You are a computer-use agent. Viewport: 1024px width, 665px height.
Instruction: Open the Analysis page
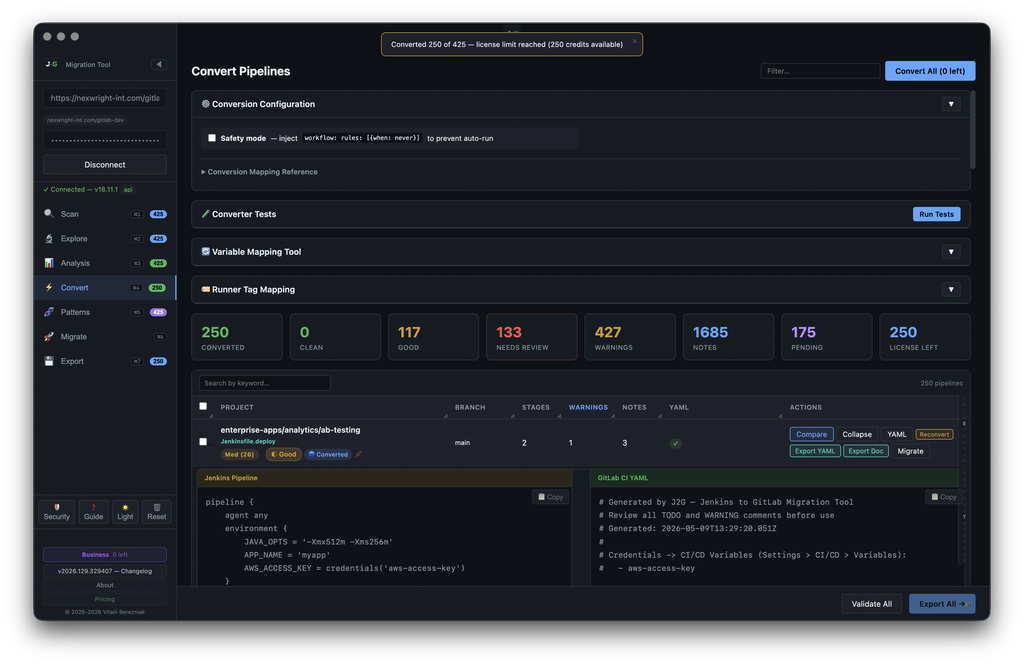pyautogui.click(x=105, y=263)
